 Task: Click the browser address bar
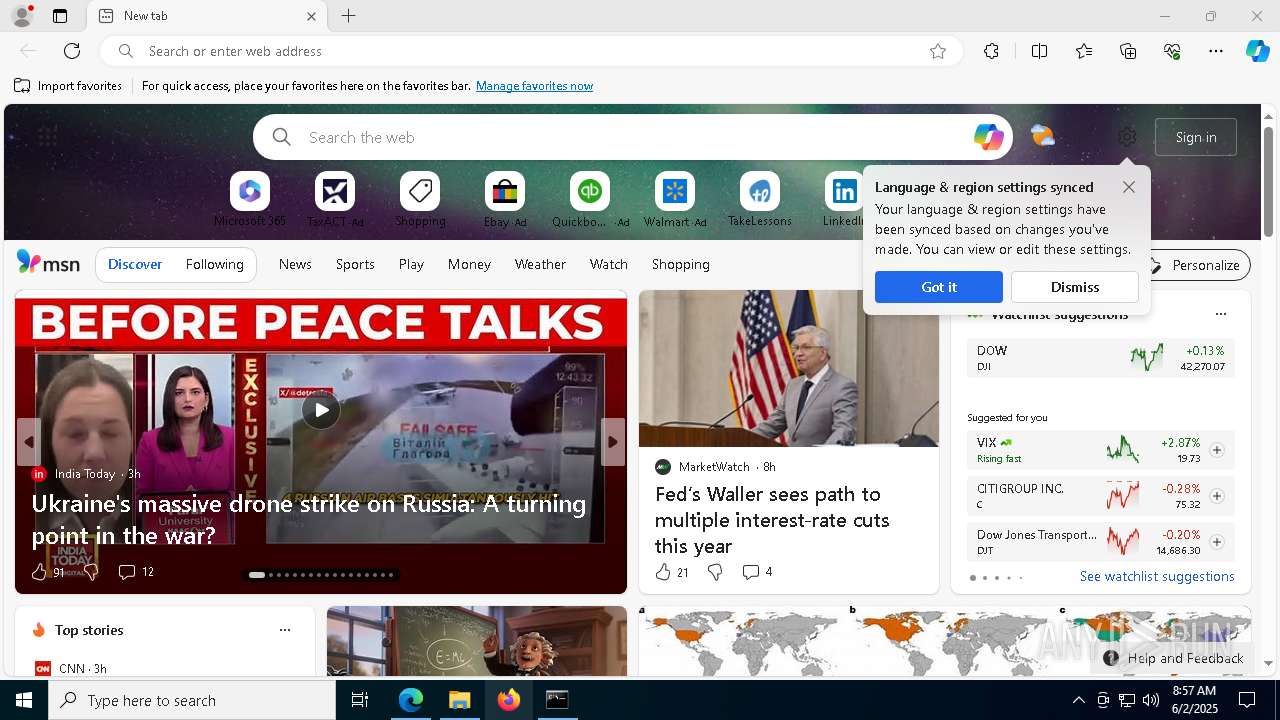(530, 51)
